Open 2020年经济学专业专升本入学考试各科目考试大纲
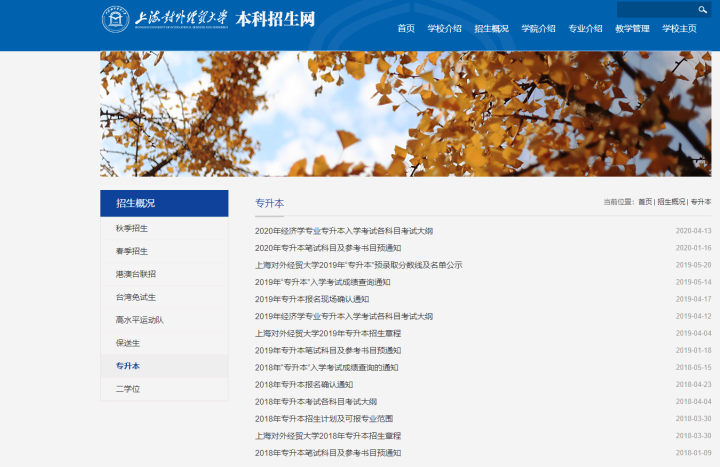Screen dimensions: 720x467 coord(344,231)
